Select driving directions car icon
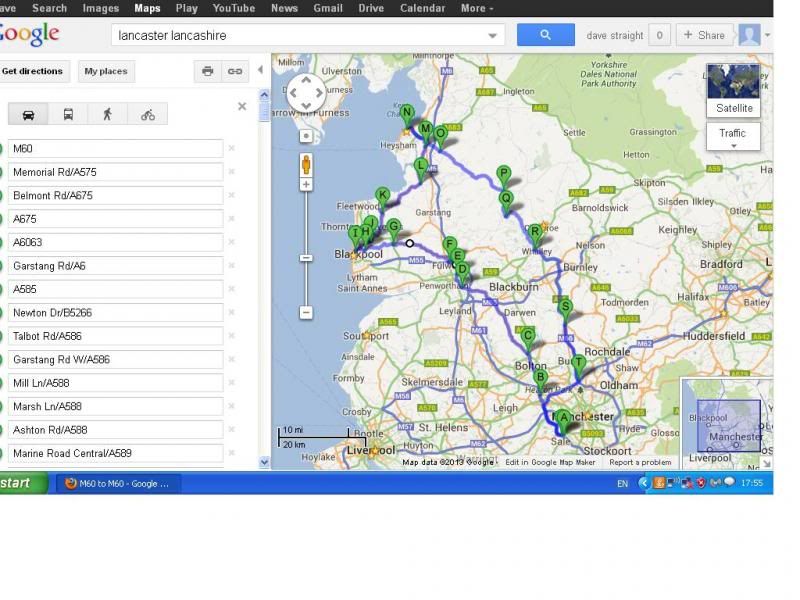800x600 pixels. [x=28, y=114]
